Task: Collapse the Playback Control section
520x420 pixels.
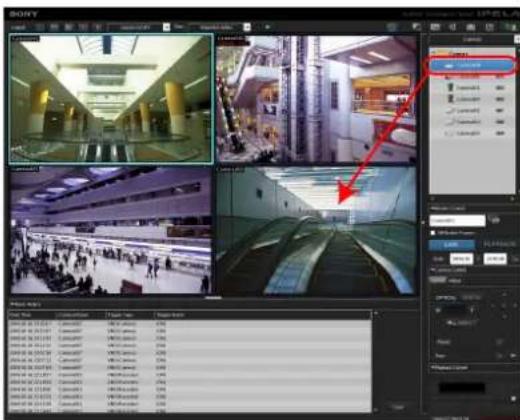Action: pos(433,367)
